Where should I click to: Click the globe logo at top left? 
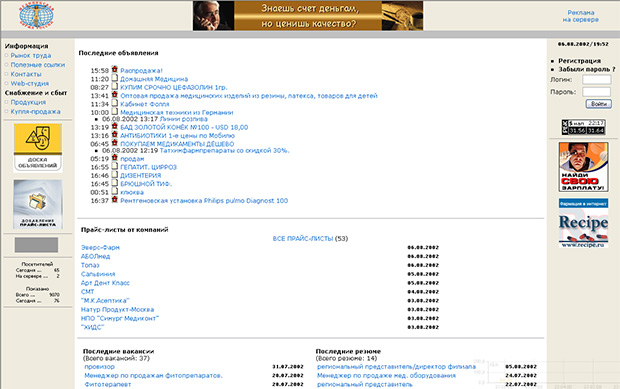point(36,15)
